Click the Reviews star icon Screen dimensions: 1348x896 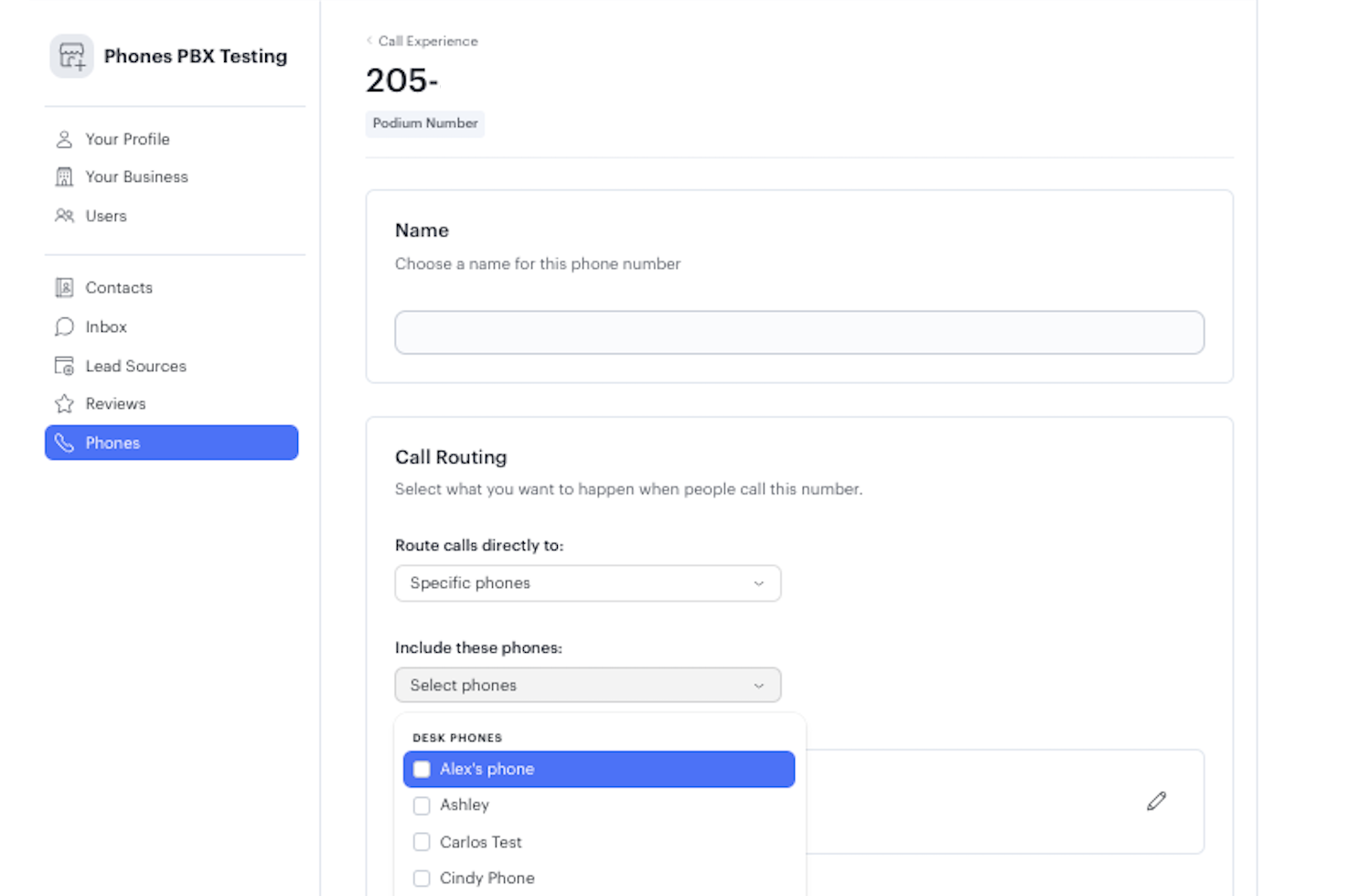pyautogui.click(x=64, y=404)
